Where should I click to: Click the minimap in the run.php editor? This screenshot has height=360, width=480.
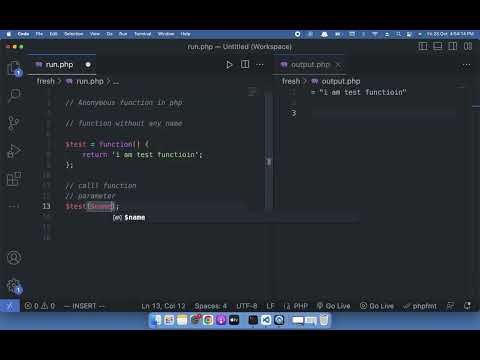tap(252, 92)
